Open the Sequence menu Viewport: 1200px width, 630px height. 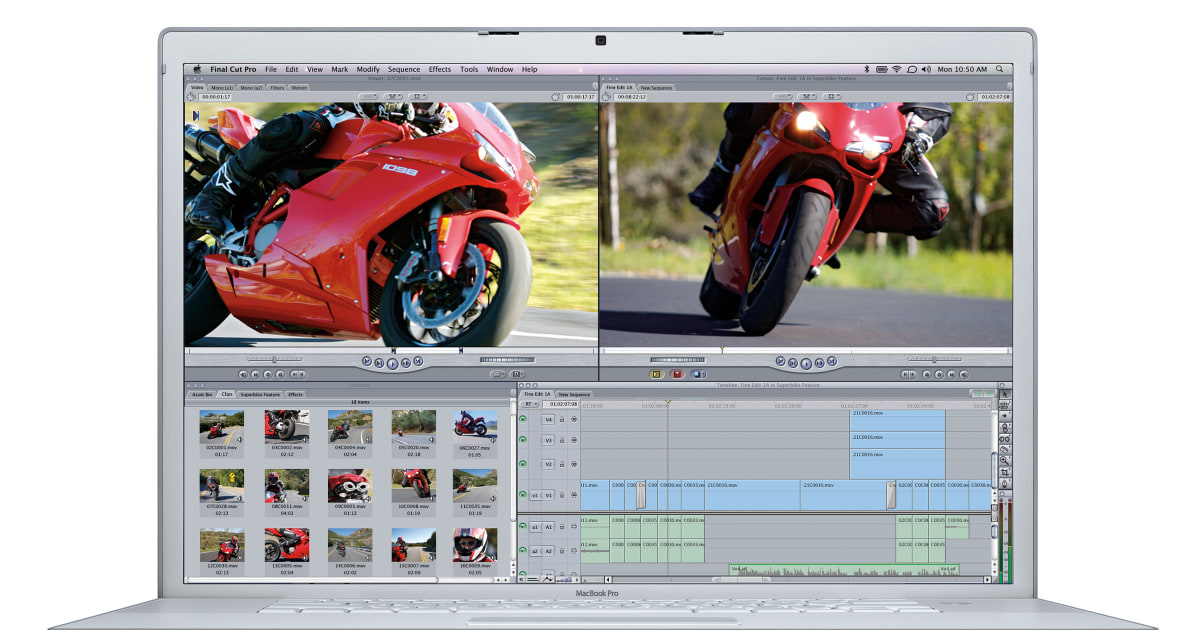tap(404, 70)
